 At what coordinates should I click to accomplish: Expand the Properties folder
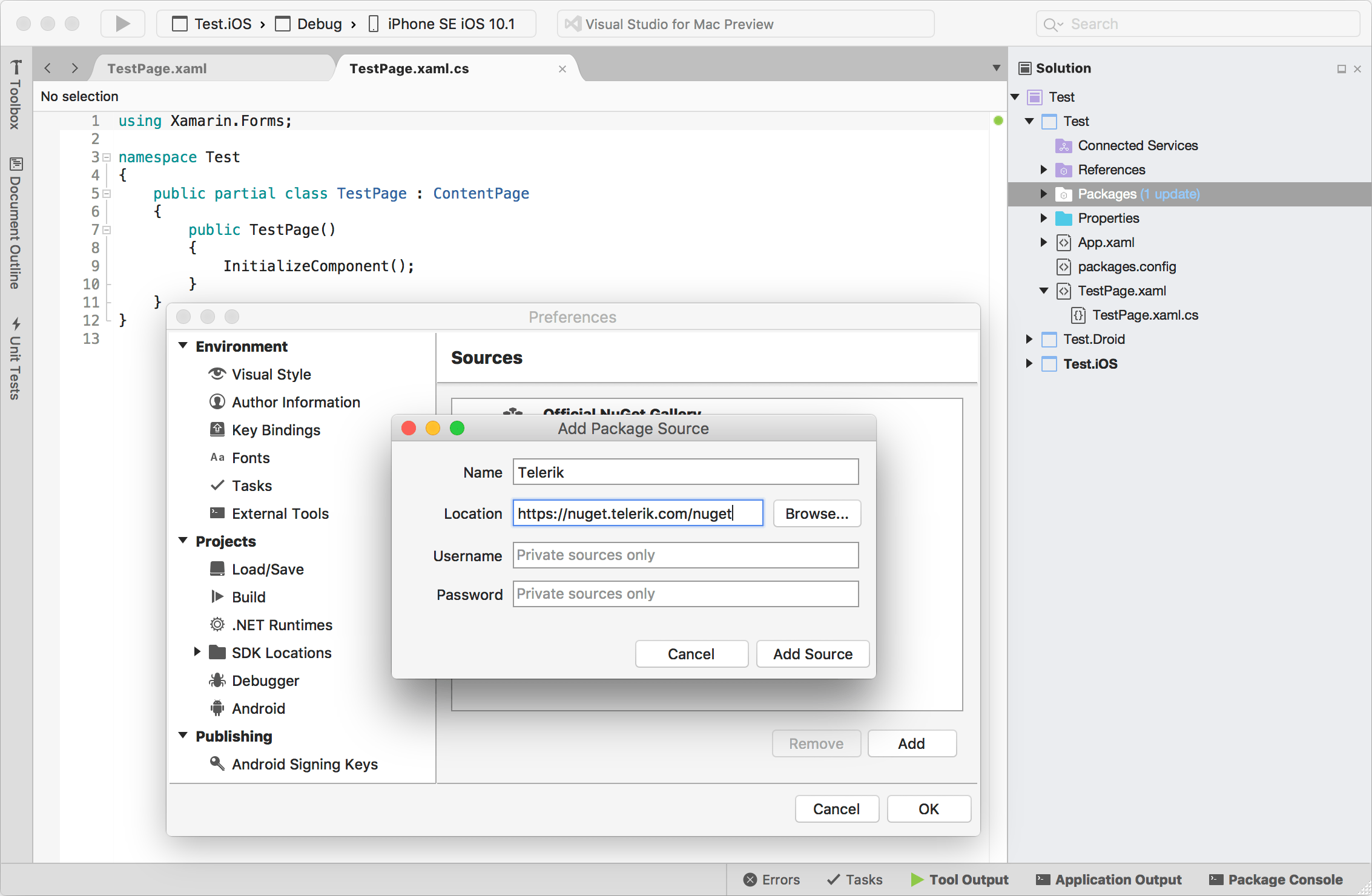(x=1044, y=218)
